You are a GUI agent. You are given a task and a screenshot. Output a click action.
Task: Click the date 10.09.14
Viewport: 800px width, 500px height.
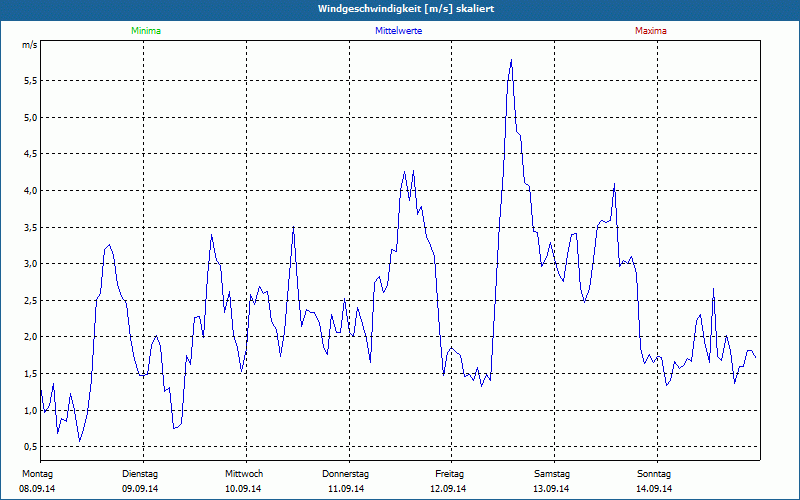pyautogui.click(x=243, y=489)
